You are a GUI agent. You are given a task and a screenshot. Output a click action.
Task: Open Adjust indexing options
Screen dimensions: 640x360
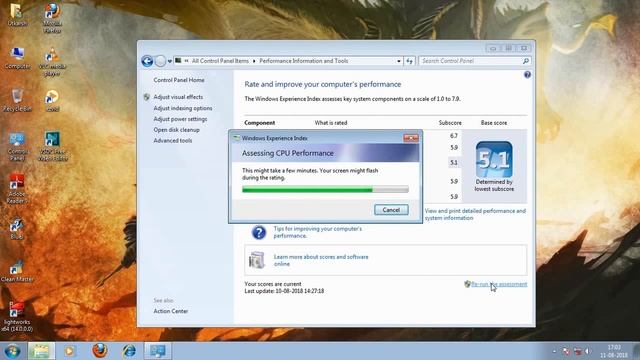click(x=183, y=108)
